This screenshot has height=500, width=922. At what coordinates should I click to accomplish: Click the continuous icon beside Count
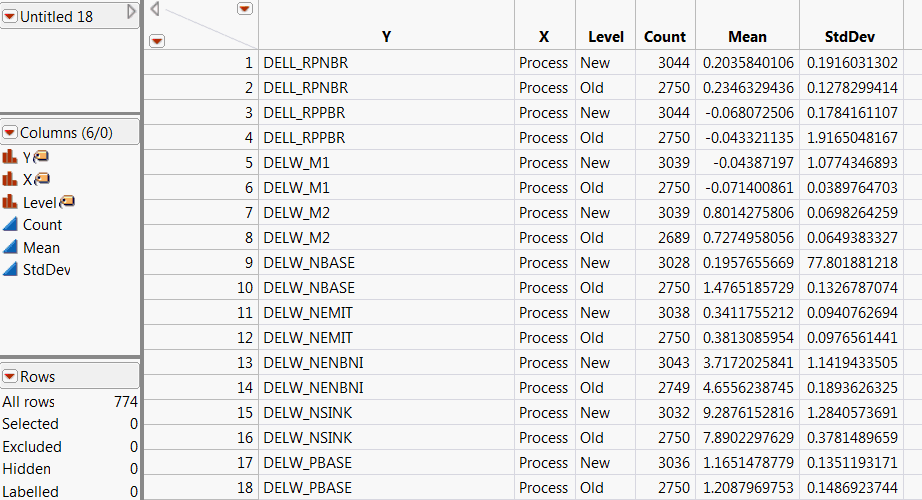tap(11, 226)
